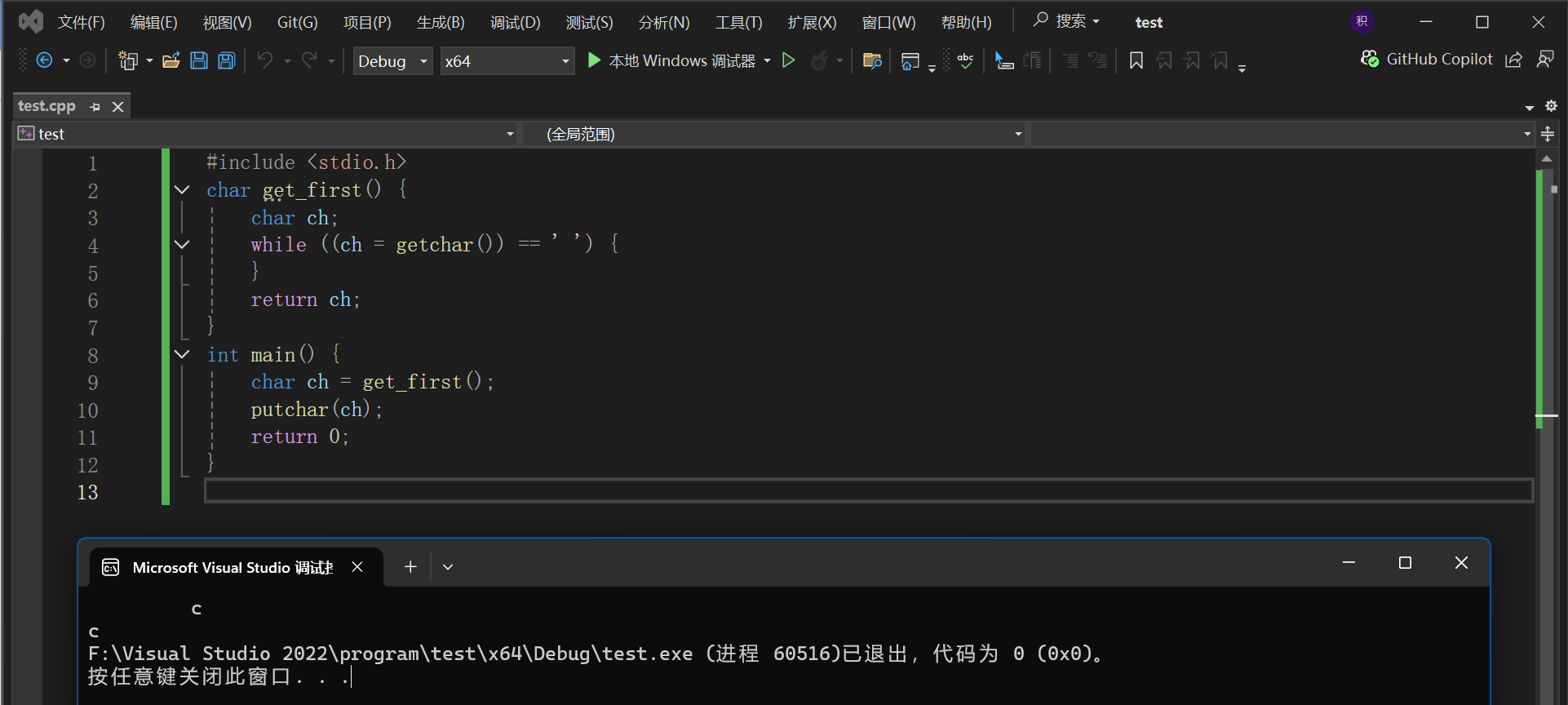Screen dimensions: 1568x705
Task: Click the Undo arrow icon
Action: [265, 60]
